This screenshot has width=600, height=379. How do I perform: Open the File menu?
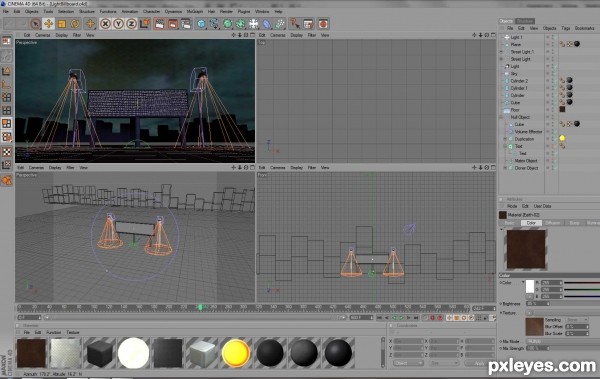pyautogui.click(x=5, y=11)
